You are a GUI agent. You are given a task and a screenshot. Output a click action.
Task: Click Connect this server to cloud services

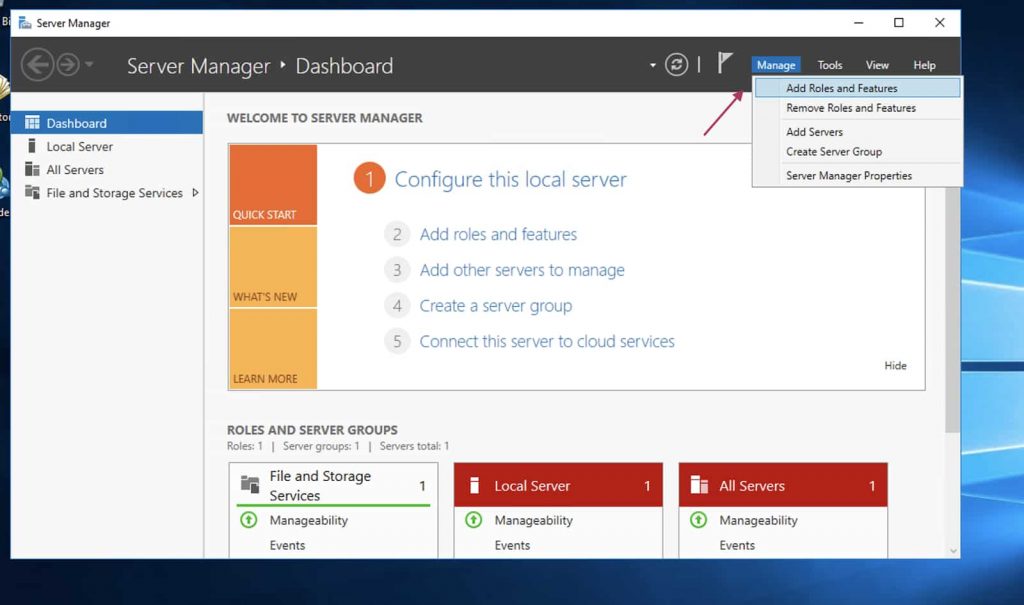click(546, 341)
